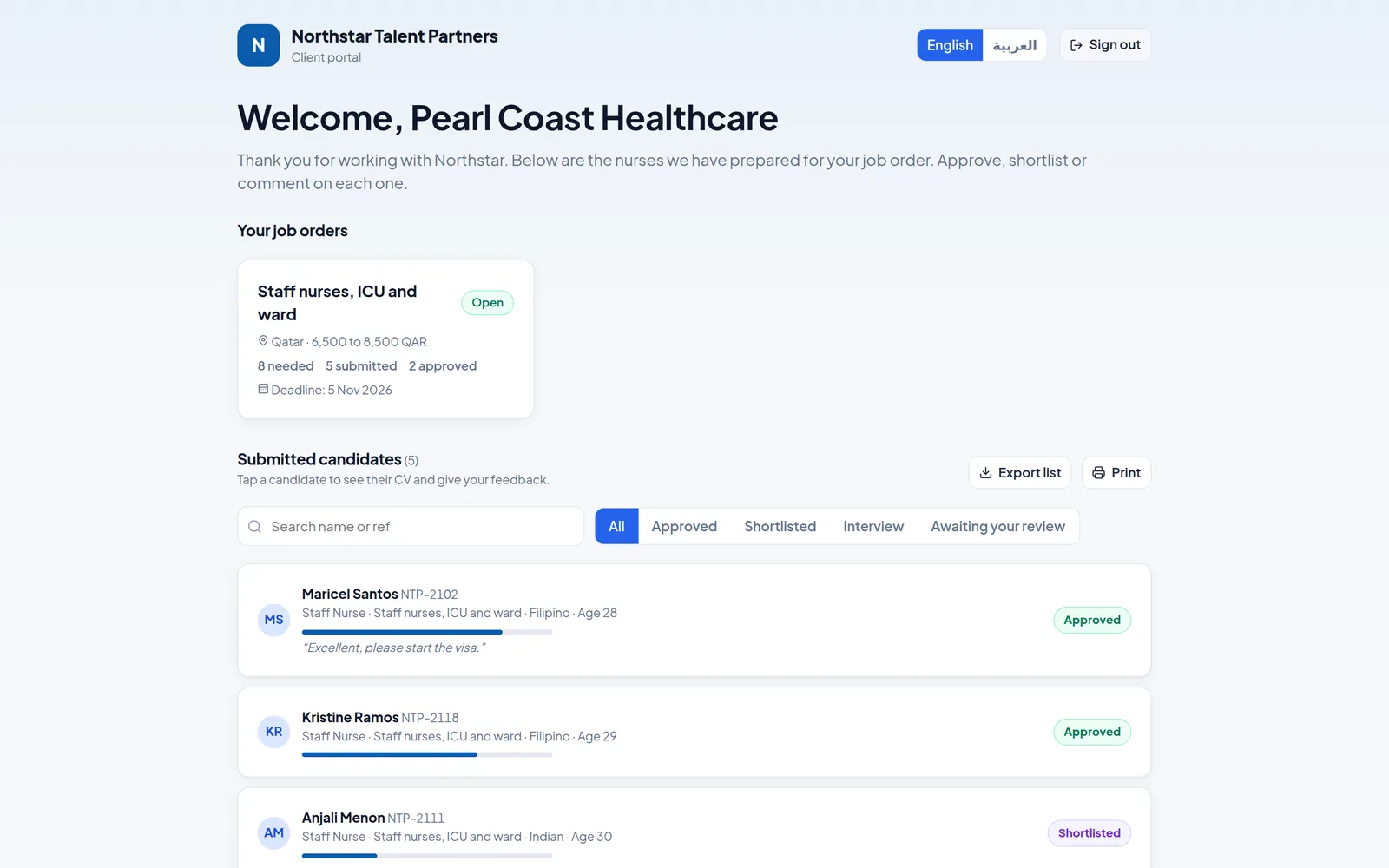Click in the Search name or ref field
The width and height of the screenshot is (1389, 868).
[x=411, y=527]
